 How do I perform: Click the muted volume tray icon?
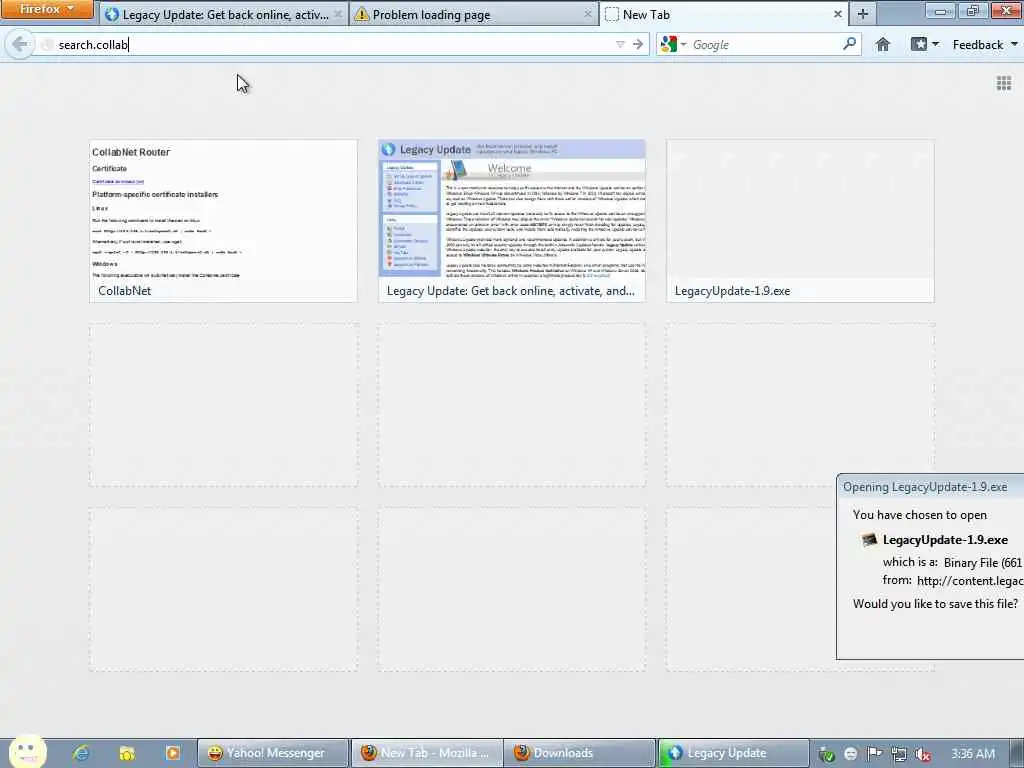pyautogui.click(x=922, y=754)
